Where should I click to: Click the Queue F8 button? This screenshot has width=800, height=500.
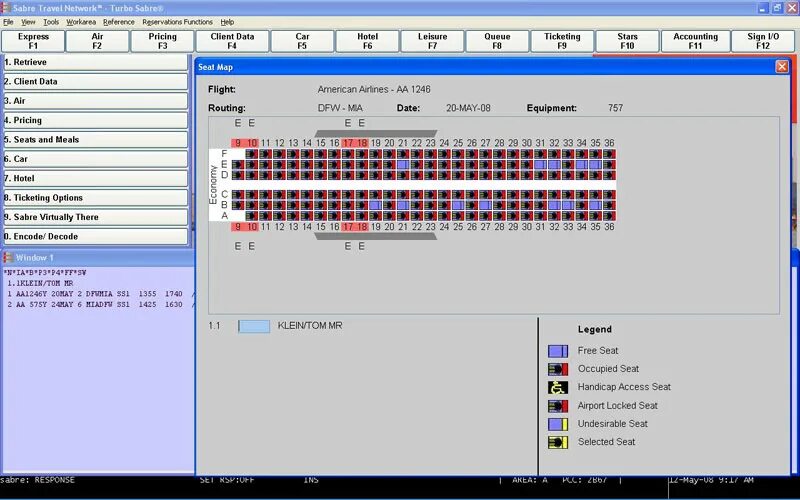tap(497, 41)
